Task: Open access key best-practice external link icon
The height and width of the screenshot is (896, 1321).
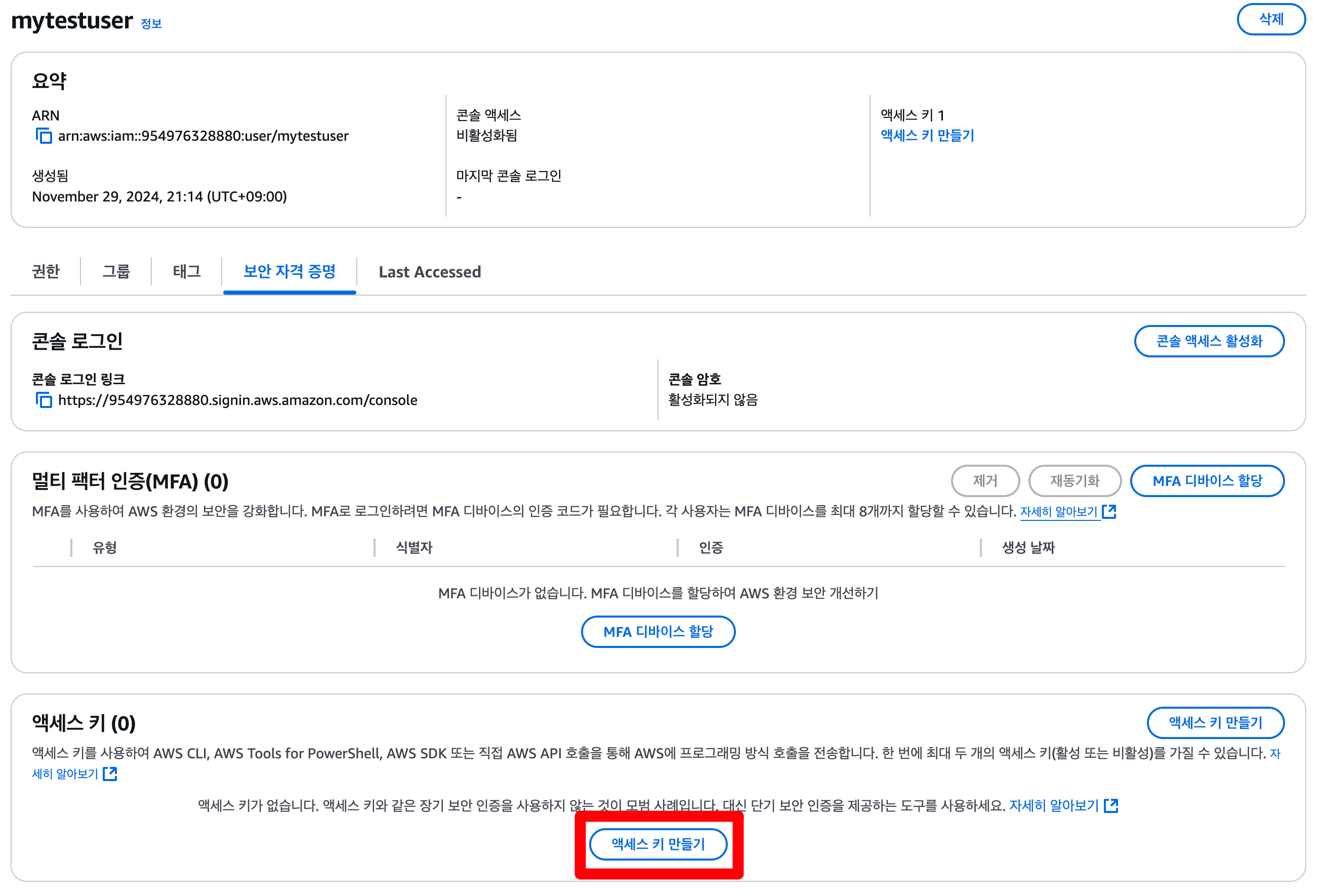Action: coord(1111,805)
